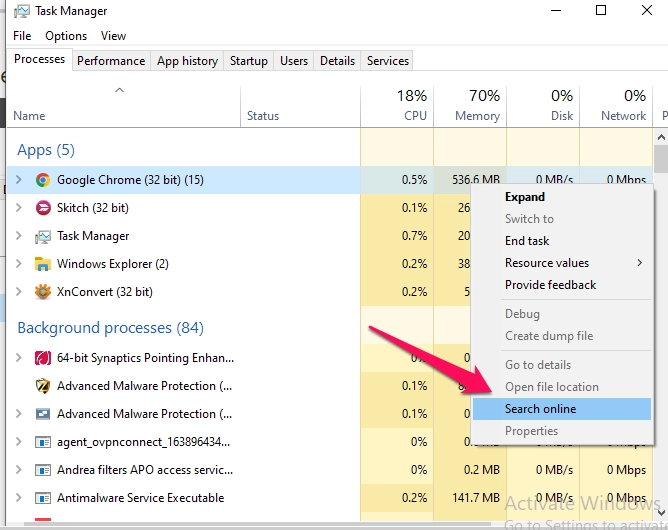Viewport: 668px width, 530px height.
Task: Click the Apps (5) group heading
Action: coord(46,150)
